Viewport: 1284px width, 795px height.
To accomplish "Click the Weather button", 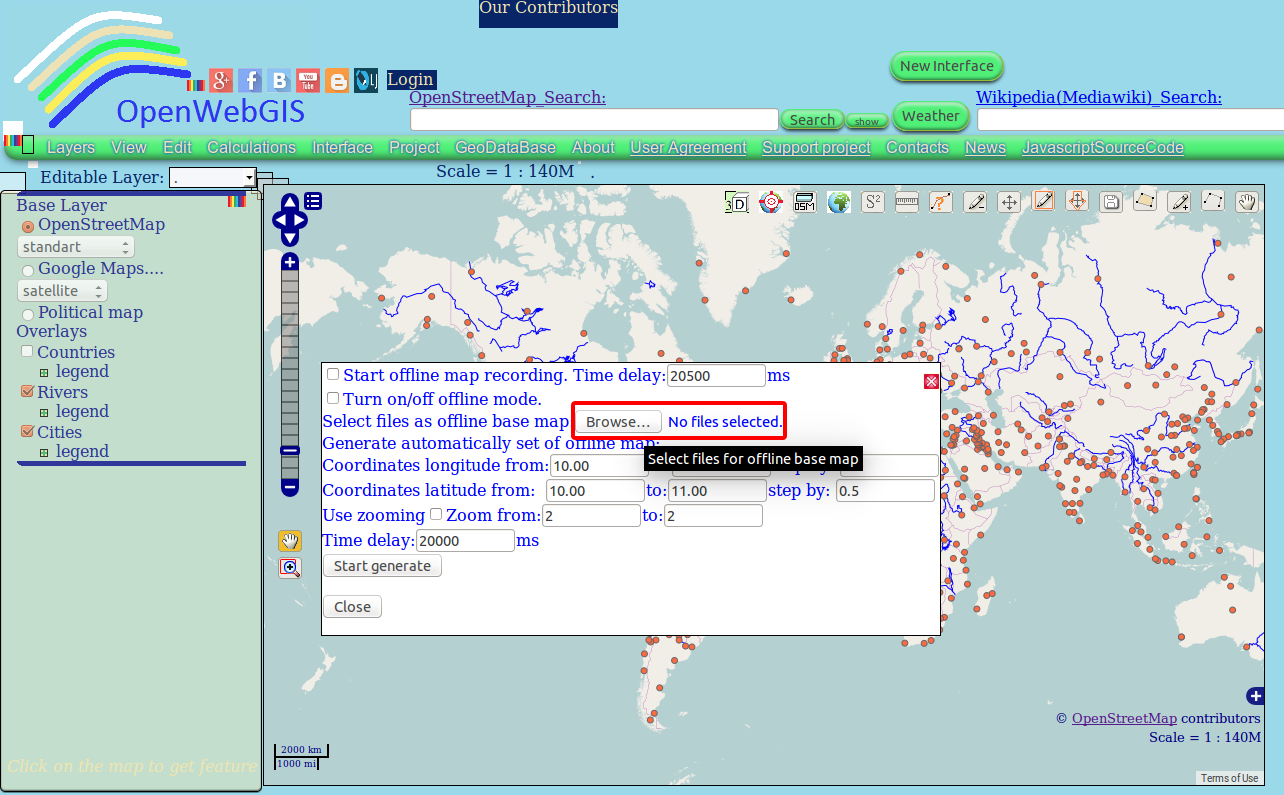I will point(930,116).
